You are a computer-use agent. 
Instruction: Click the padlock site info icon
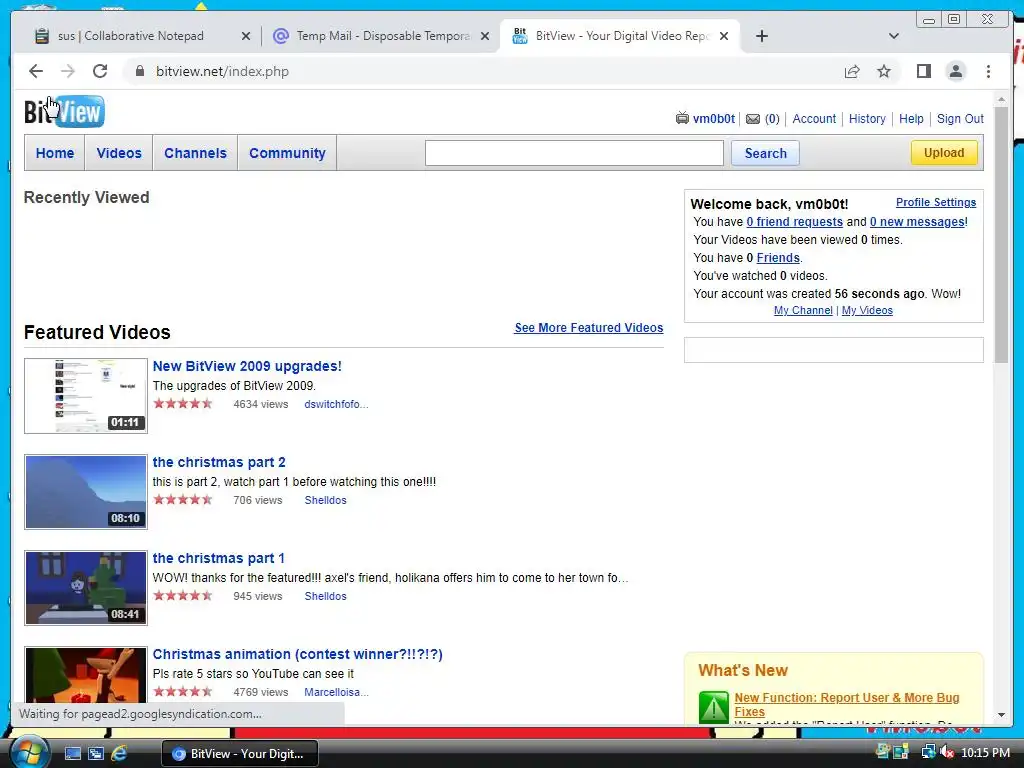[139, 71]
